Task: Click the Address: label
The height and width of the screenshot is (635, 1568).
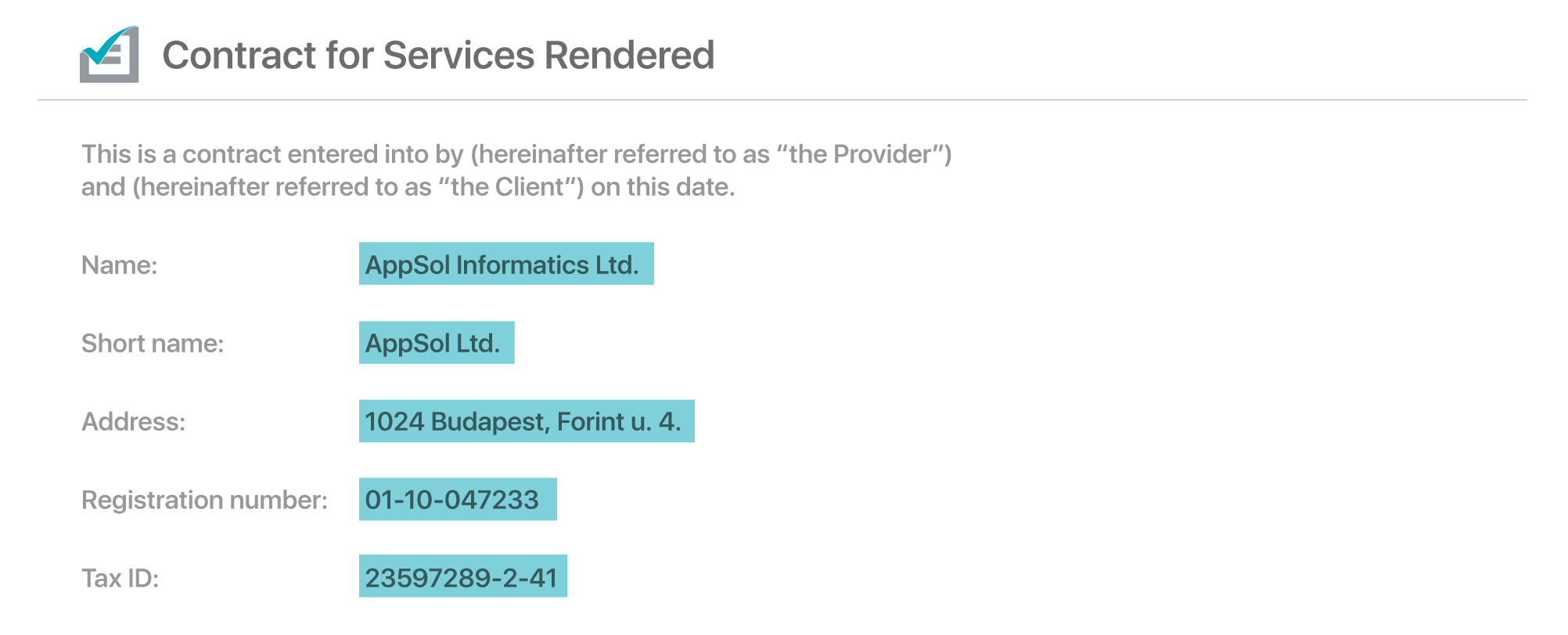Action: [134, 422]
